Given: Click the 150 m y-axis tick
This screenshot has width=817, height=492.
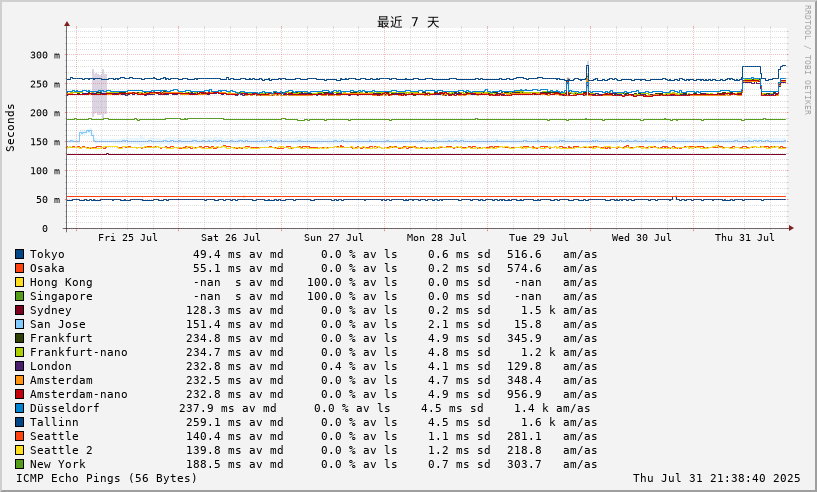Looking at the screenshot, I should [x=45, y=142].
